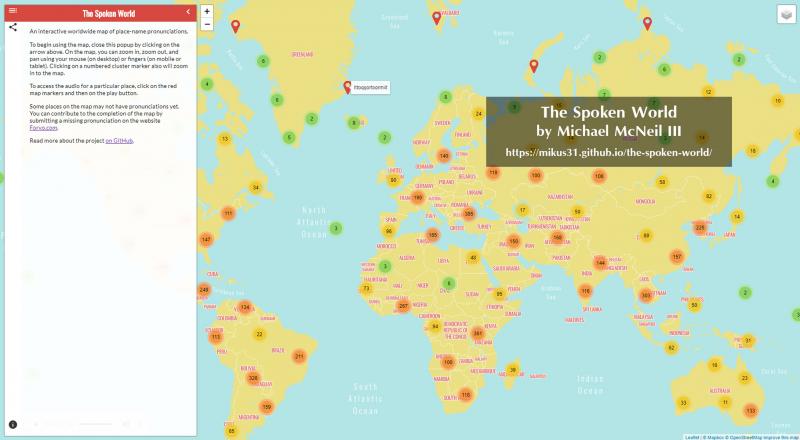
Task: Zoom in with the plus button
Action: [x=207, y=11]
